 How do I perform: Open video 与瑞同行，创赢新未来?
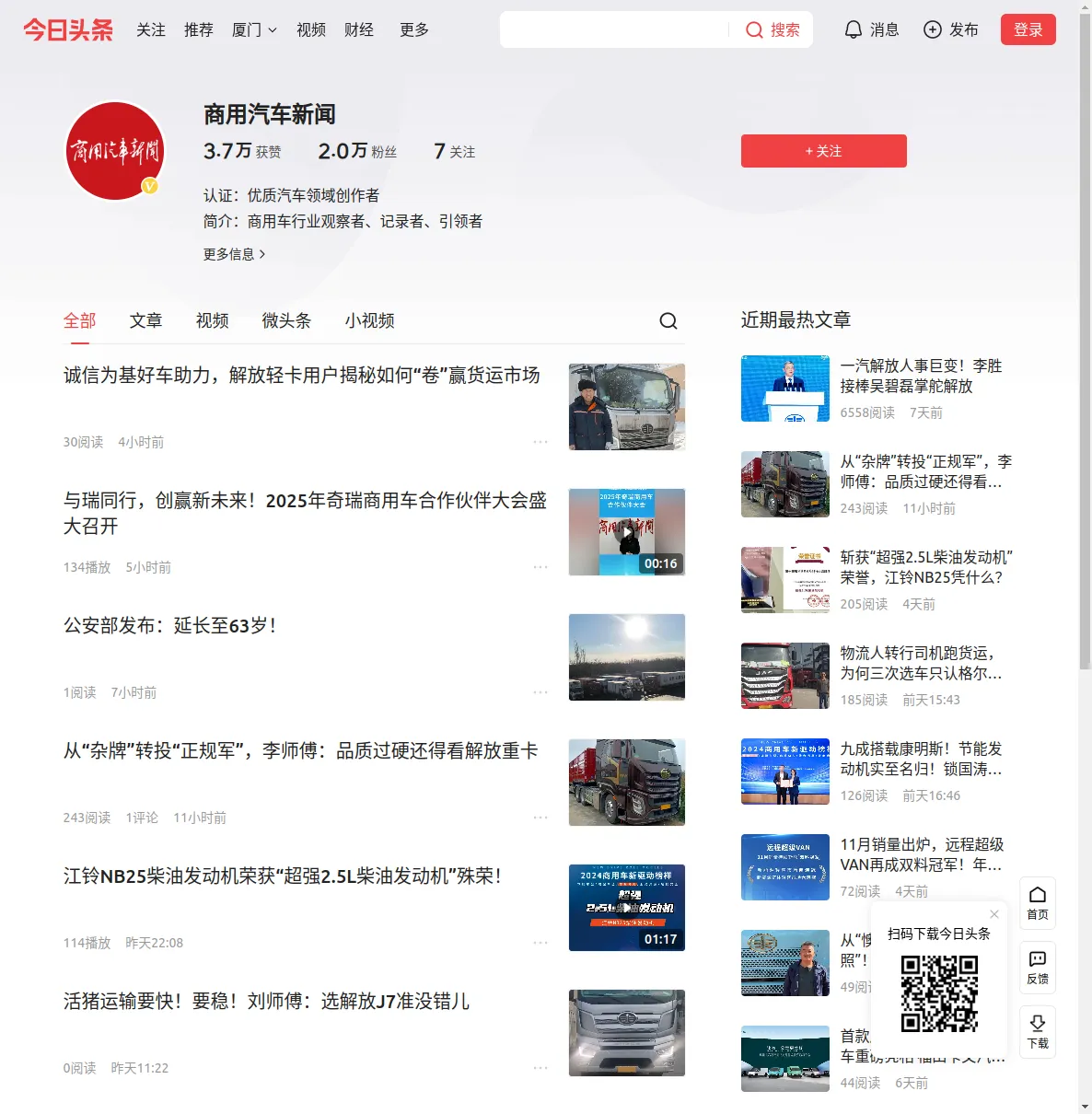click(306, 513)
